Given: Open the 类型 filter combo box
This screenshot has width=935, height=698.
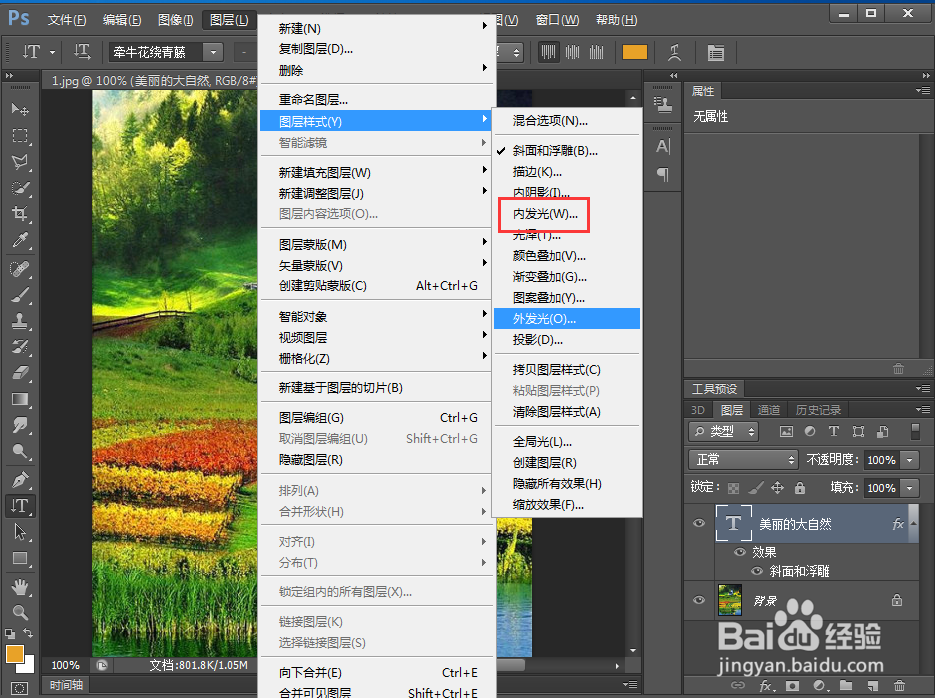Looking at the screenshot, I should pyautogui.click(x=723, y=431).
